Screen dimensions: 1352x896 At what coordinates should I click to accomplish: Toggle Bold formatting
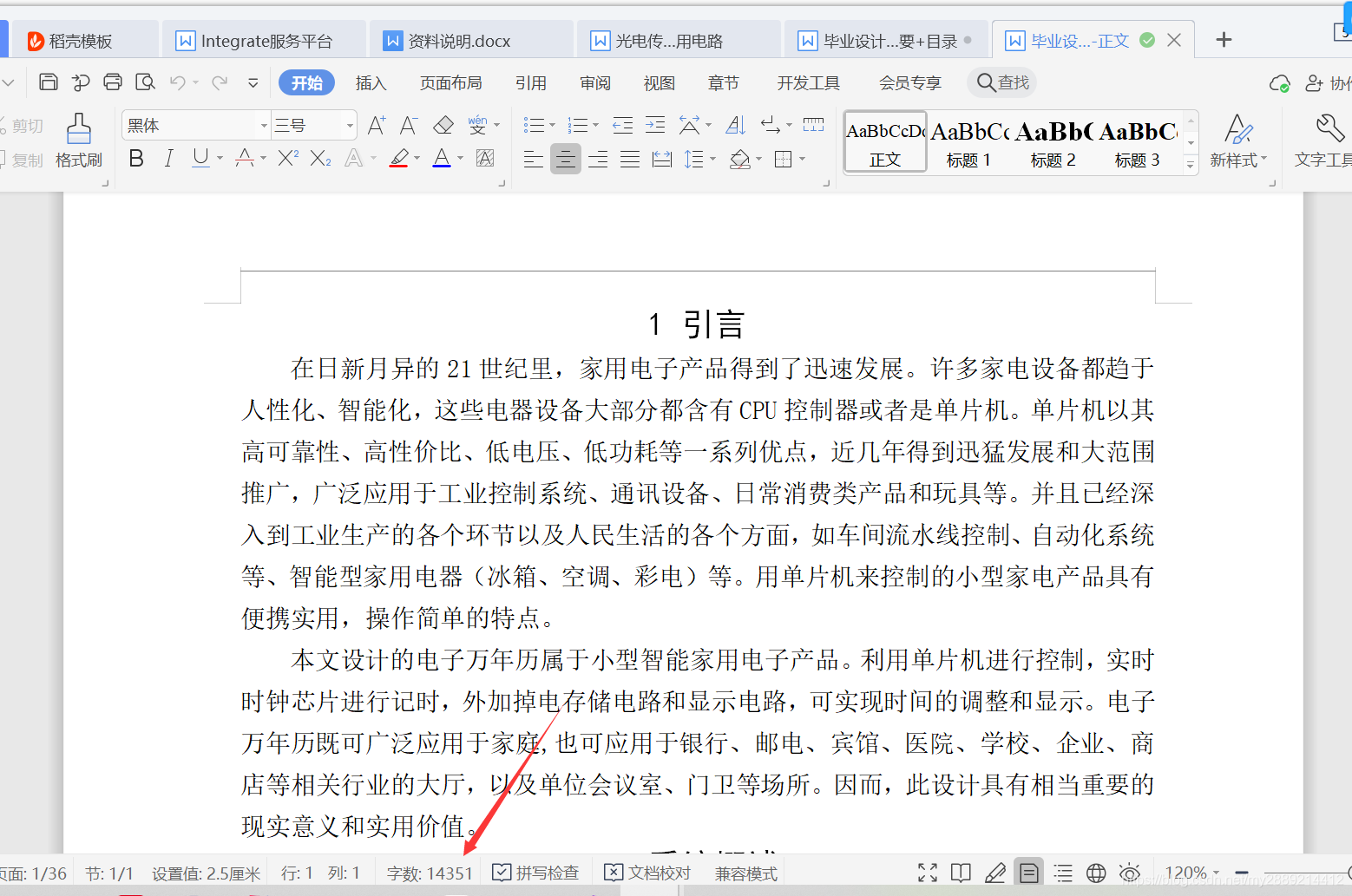click(x=136, y=158)
